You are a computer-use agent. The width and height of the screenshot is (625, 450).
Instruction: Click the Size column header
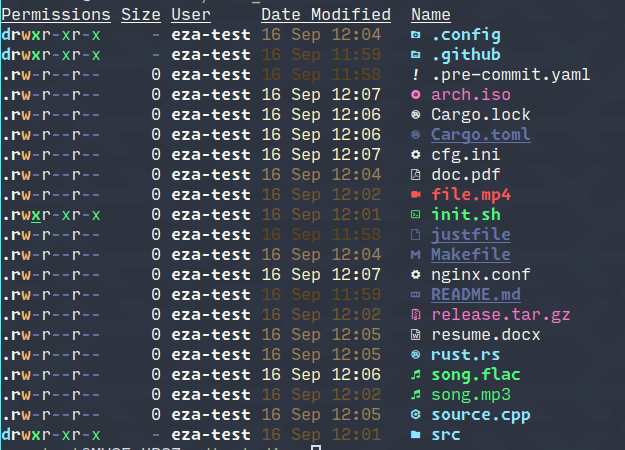click(141, 15)
